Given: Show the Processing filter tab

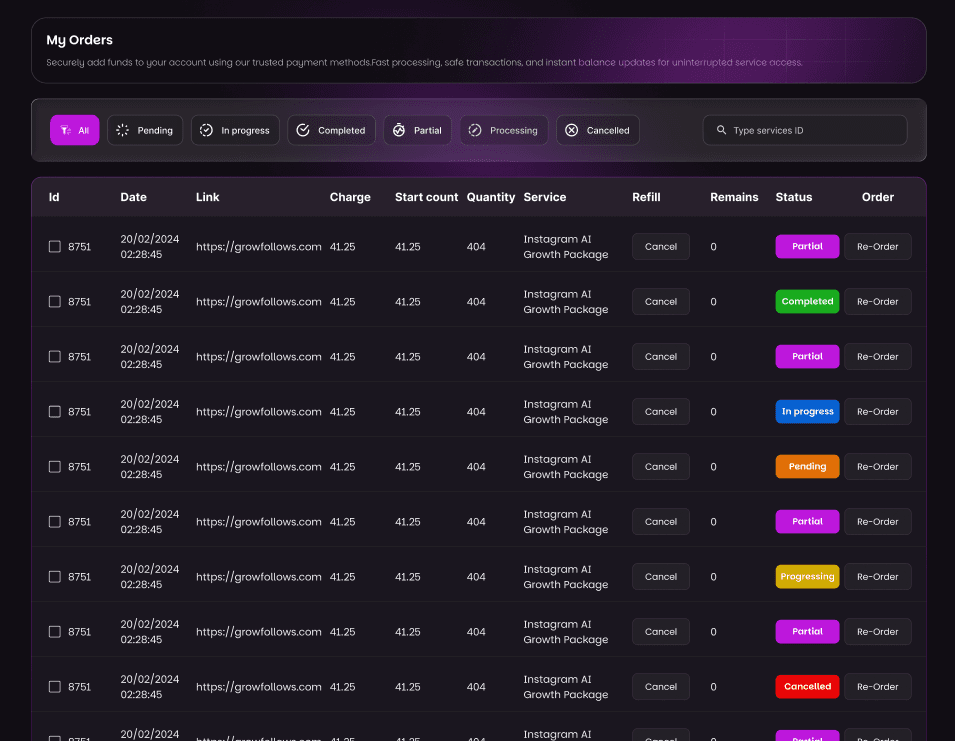Looking at the screenshot, I should point(504,130).
